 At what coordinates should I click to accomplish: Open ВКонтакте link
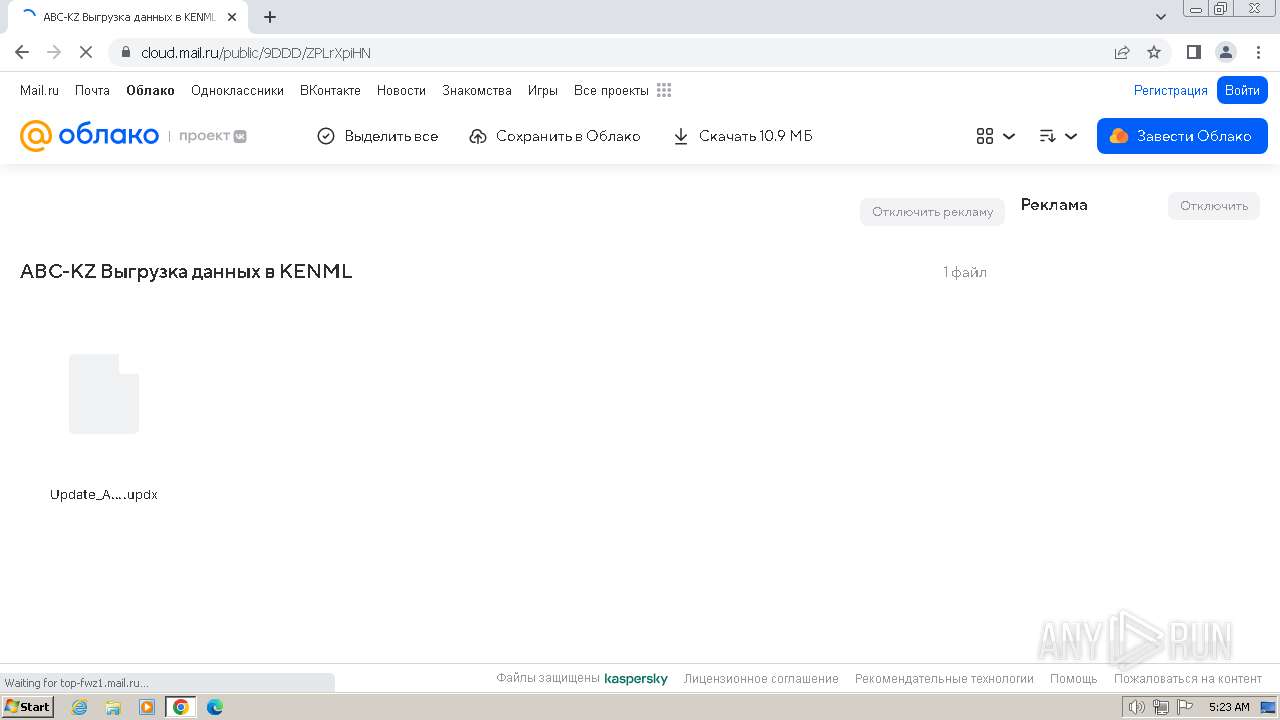pyautogui.click(x=330, y=90)
